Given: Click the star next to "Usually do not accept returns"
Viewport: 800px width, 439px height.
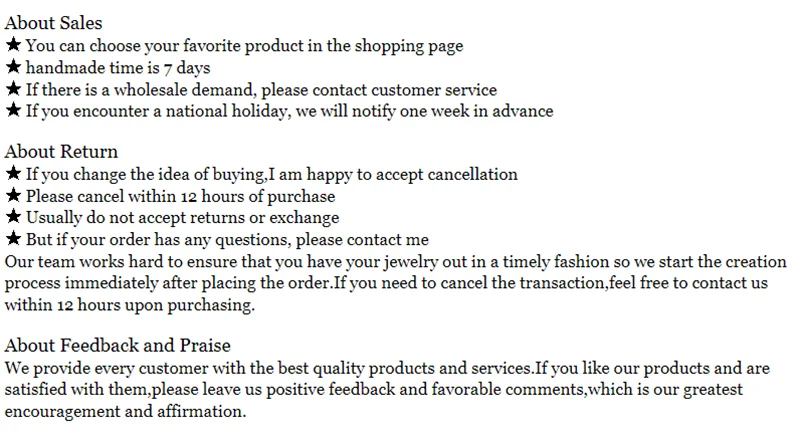Looking at the screenshot, I should coord(13,217).
